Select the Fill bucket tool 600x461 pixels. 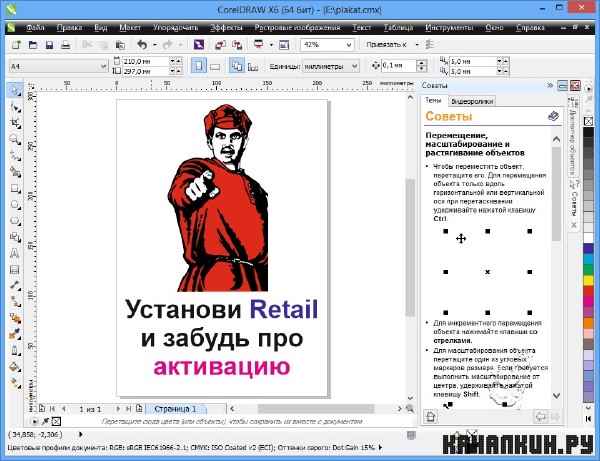[x=15, y=367]
